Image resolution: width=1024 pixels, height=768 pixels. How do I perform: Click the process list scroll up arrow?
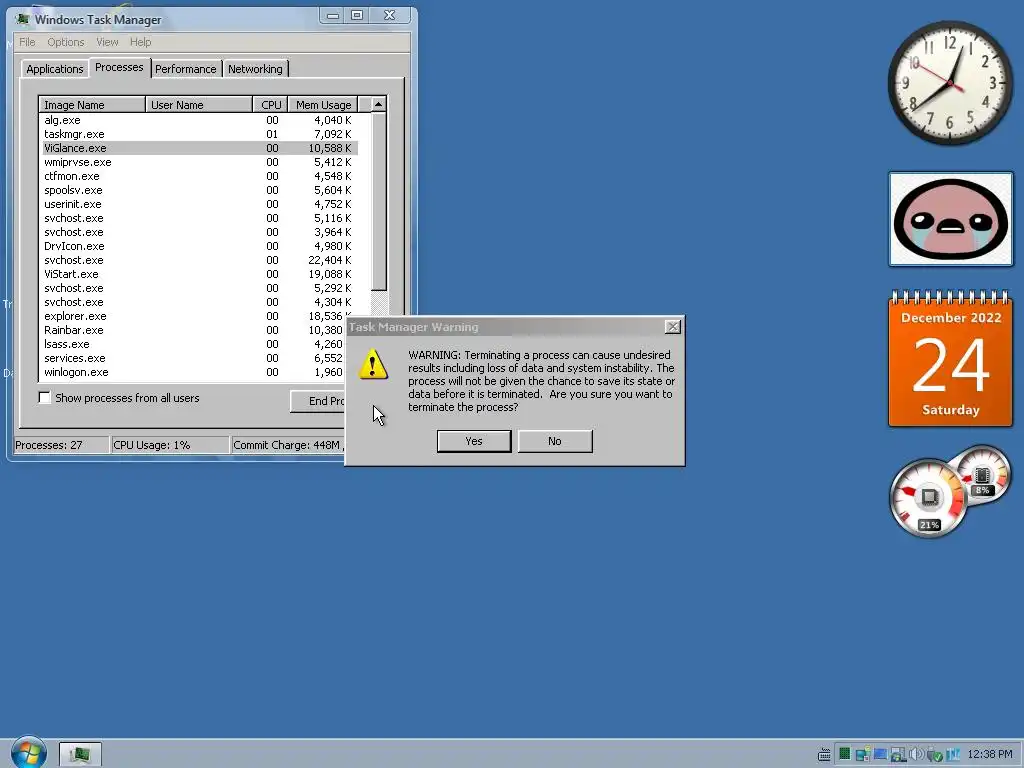(x=379, y=104)
